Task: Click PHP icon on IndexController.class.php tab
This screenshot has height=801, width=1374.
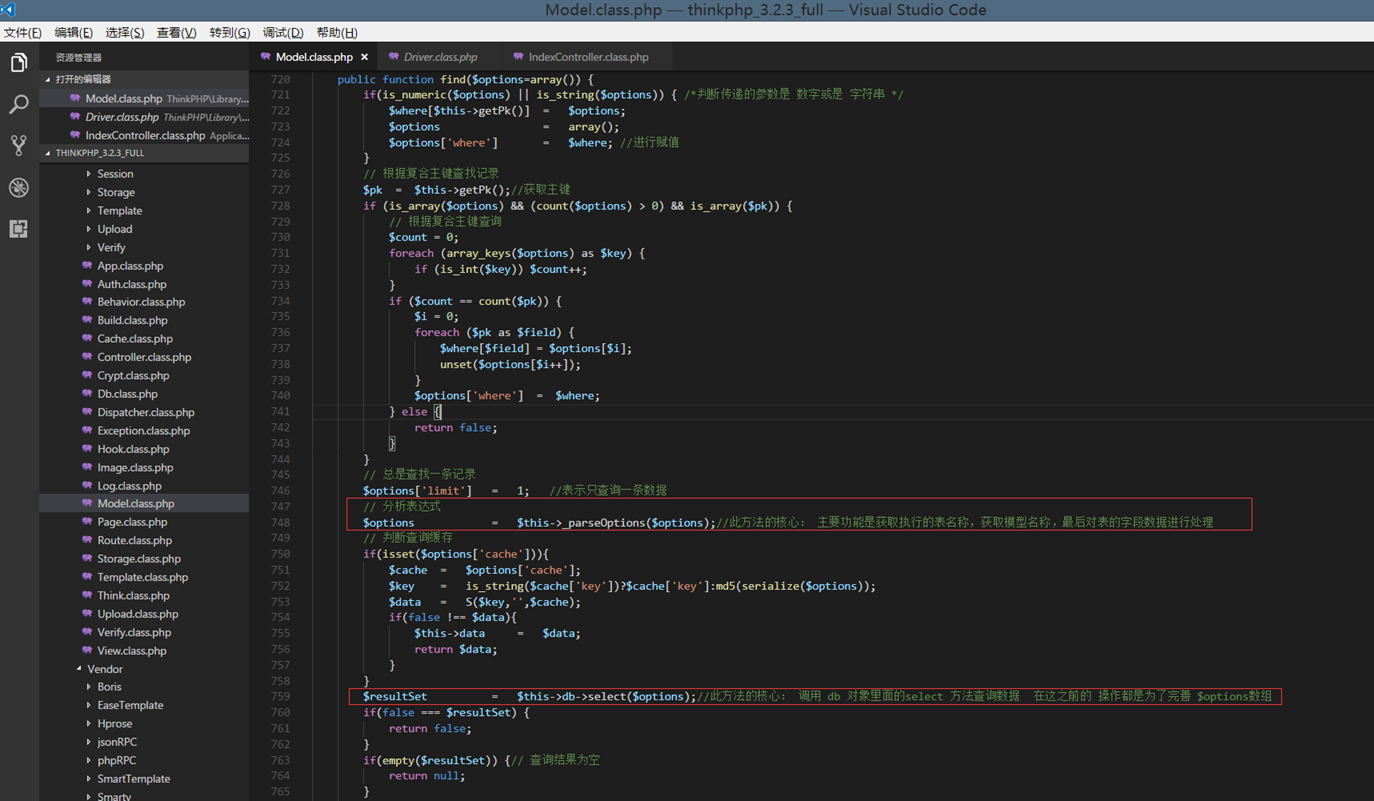Action: [x=518, y=57]
